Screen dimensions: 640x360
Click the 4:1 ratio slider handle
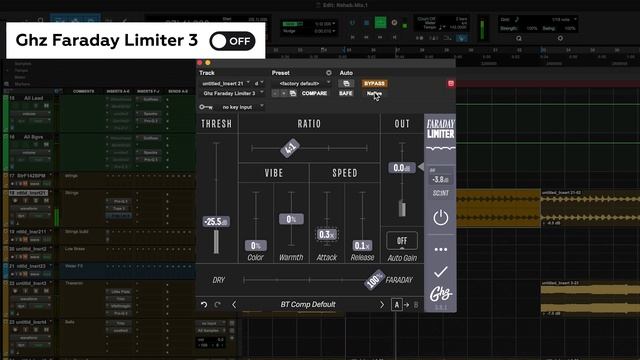pos(290,148)
